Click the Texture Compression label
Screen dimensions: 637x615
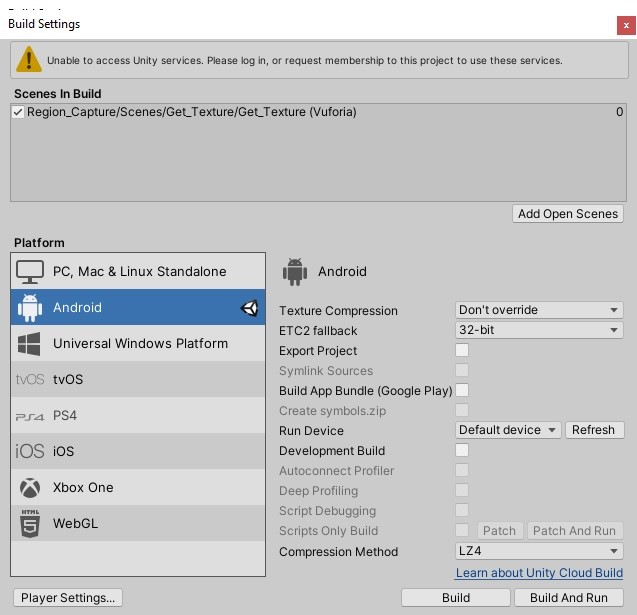[x=338, y=311]
